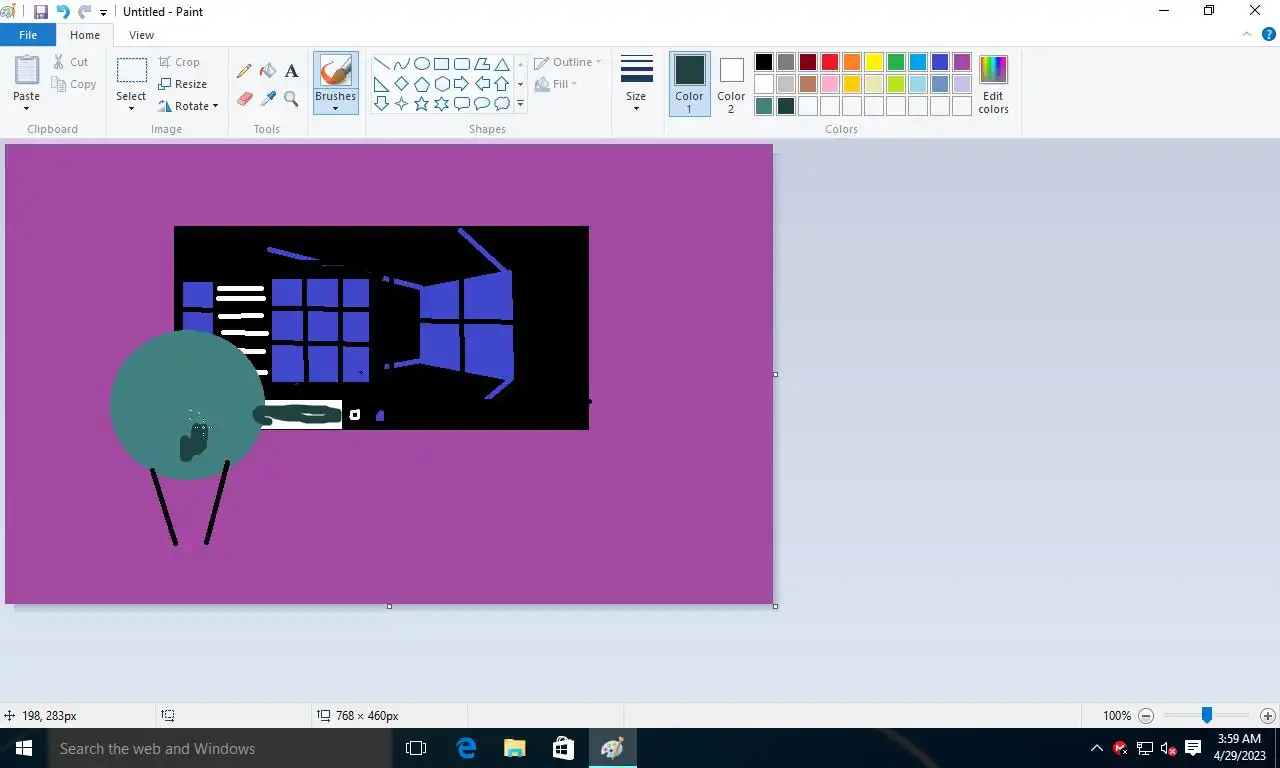Click the Brushes tool icon
1280x768 pixels.
tap(335, 71)
